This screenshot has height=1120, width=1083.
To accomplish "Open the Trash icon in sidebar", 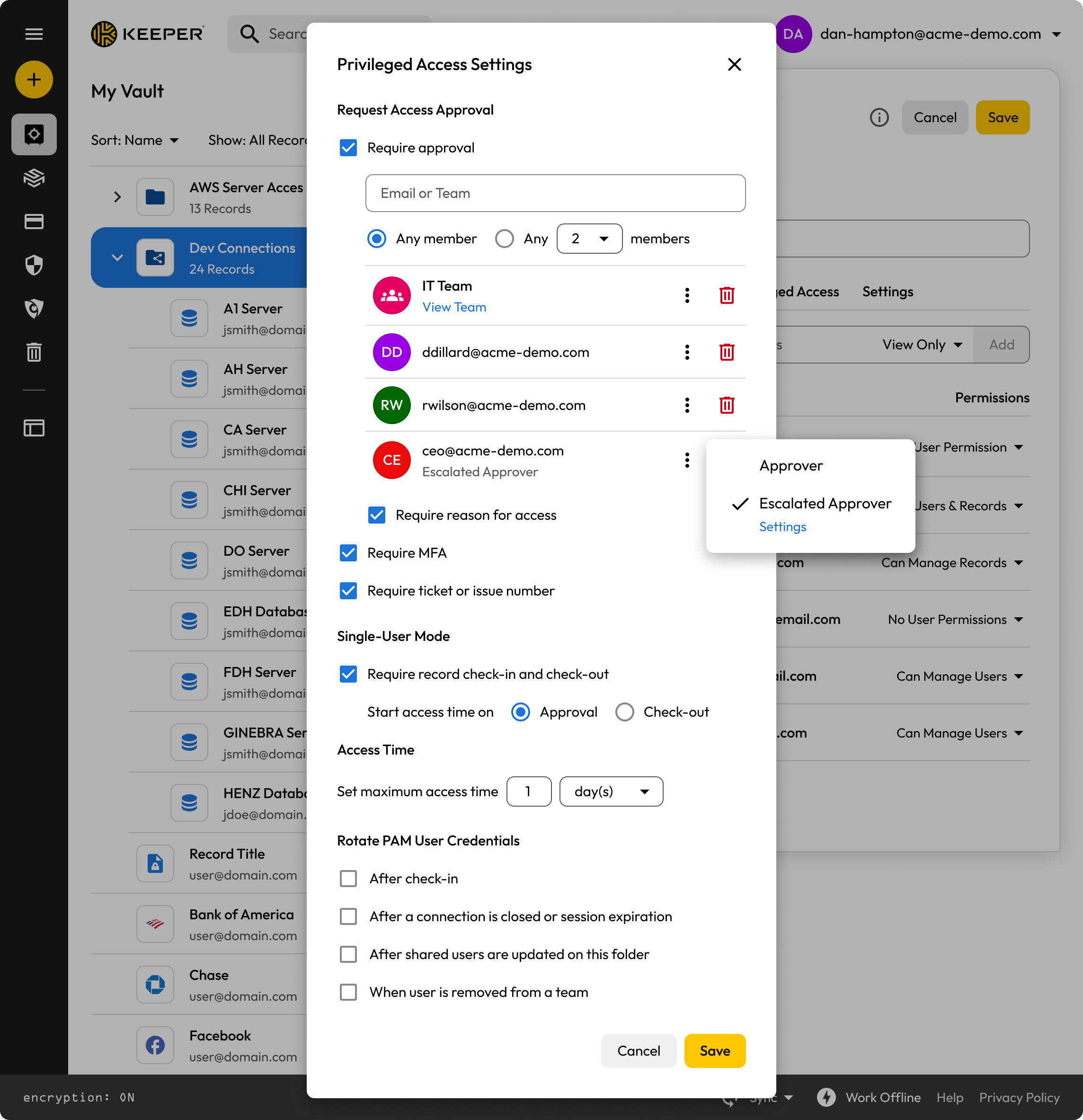I will click(34, 352).
